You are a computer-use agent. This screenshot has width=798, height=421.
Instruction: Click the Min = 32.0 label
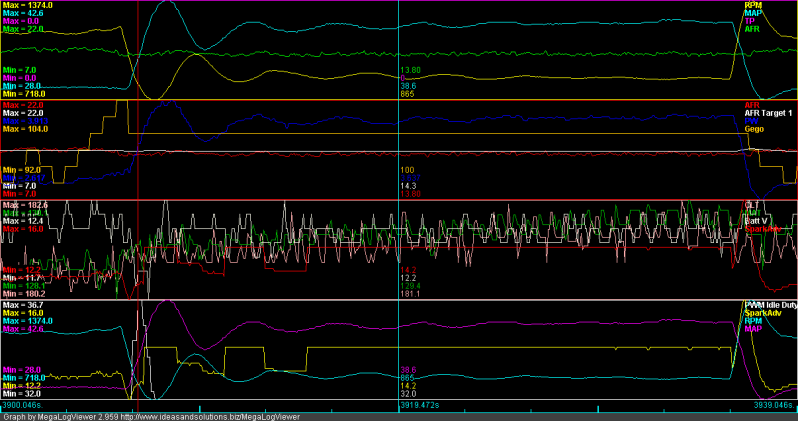22,394
